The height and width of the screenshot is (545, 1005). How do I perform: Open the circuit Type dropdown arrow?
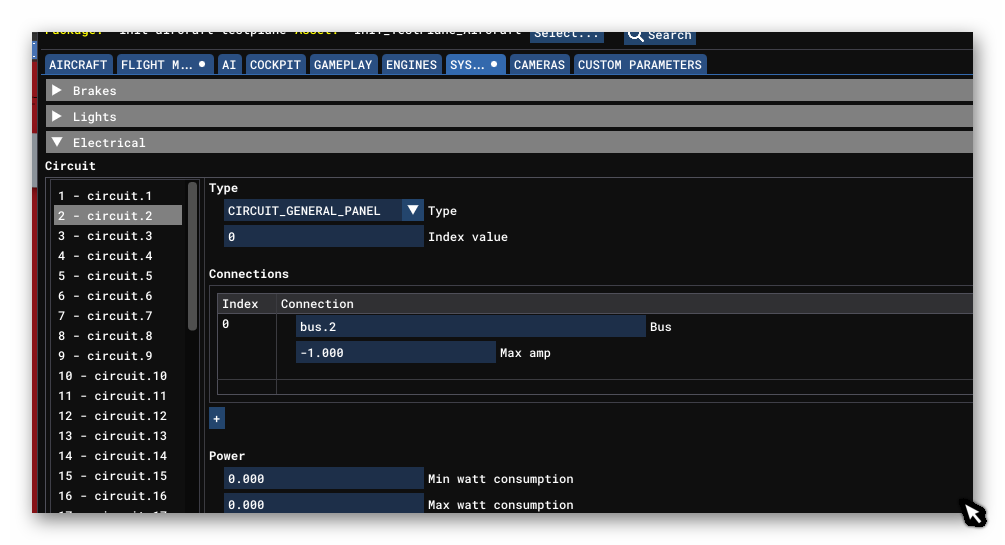click(x=413, y=210)
